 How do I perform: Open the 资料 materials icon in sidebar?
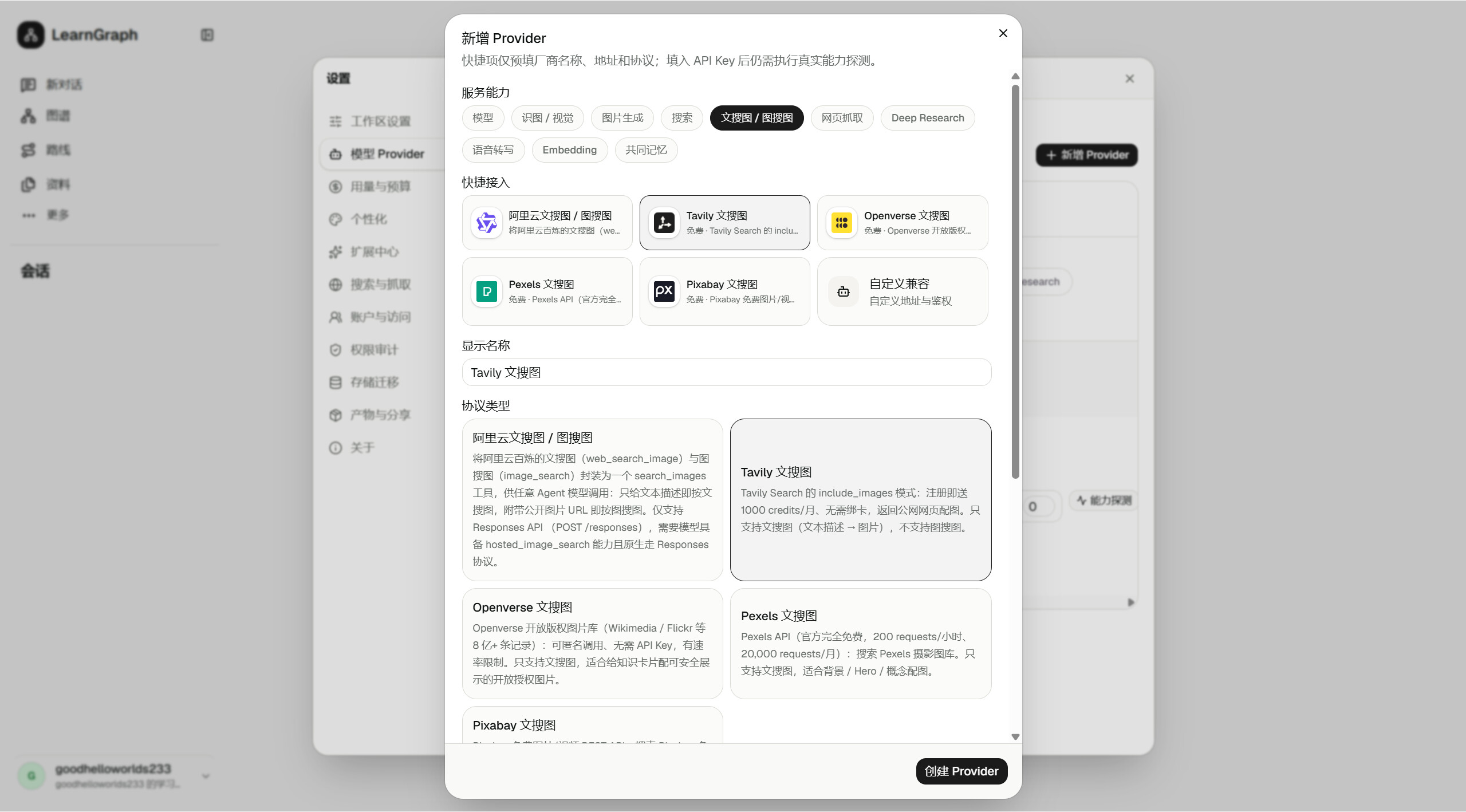point(28,184)
